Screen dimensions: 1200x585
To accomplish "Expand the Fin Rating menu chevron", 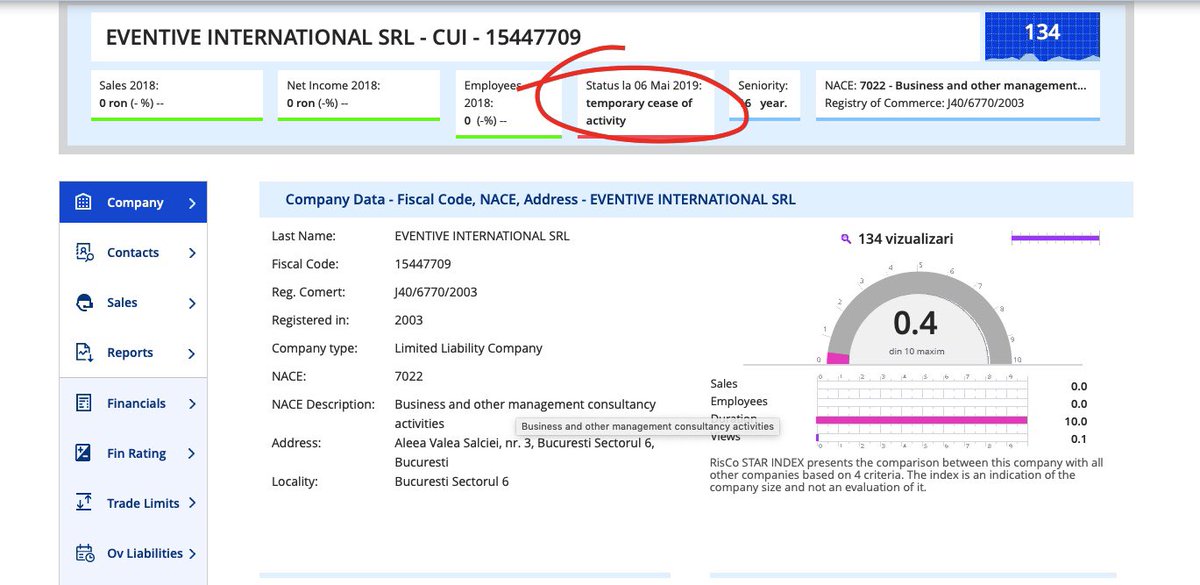I will point(192,454).
